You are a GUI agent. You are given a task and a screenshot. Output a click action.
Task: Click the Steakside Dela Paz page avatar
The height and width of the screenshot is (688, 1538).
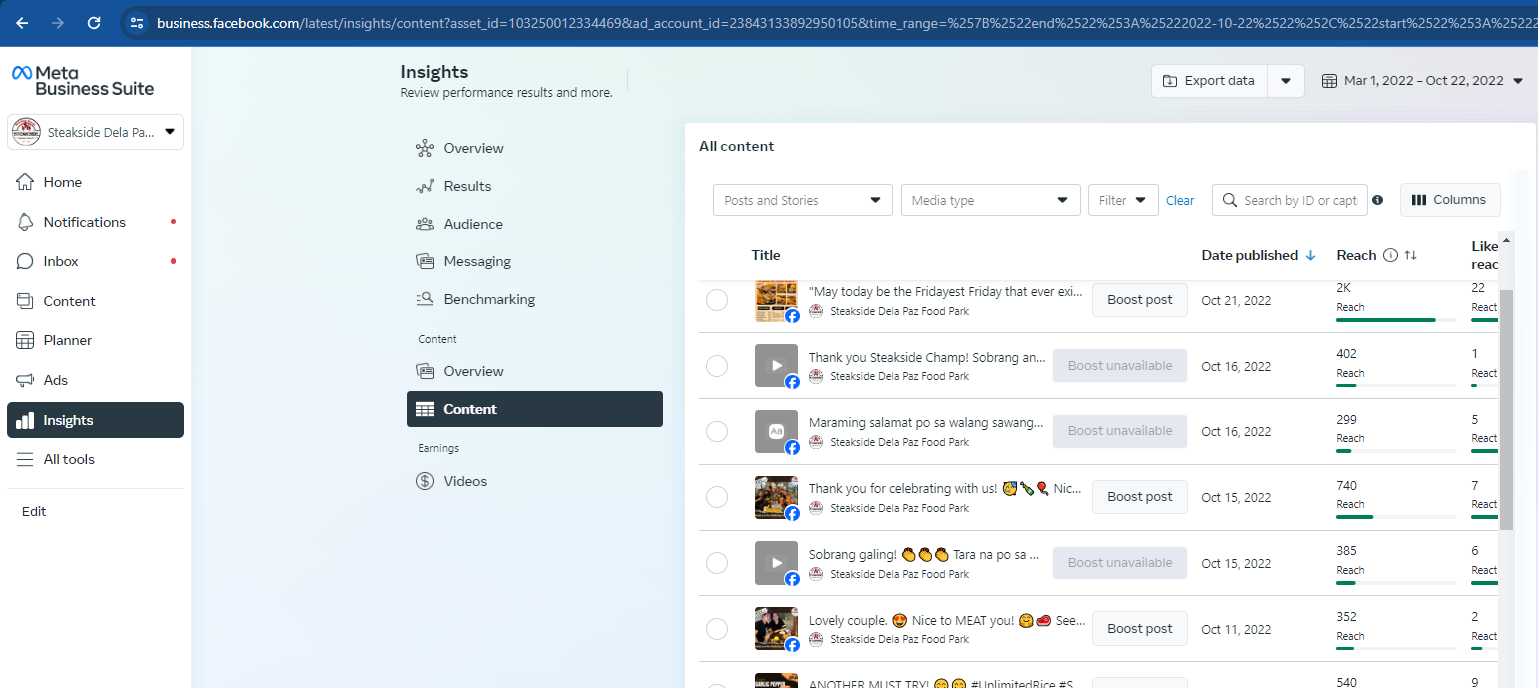pyautogui.click(x=26, y=132)
